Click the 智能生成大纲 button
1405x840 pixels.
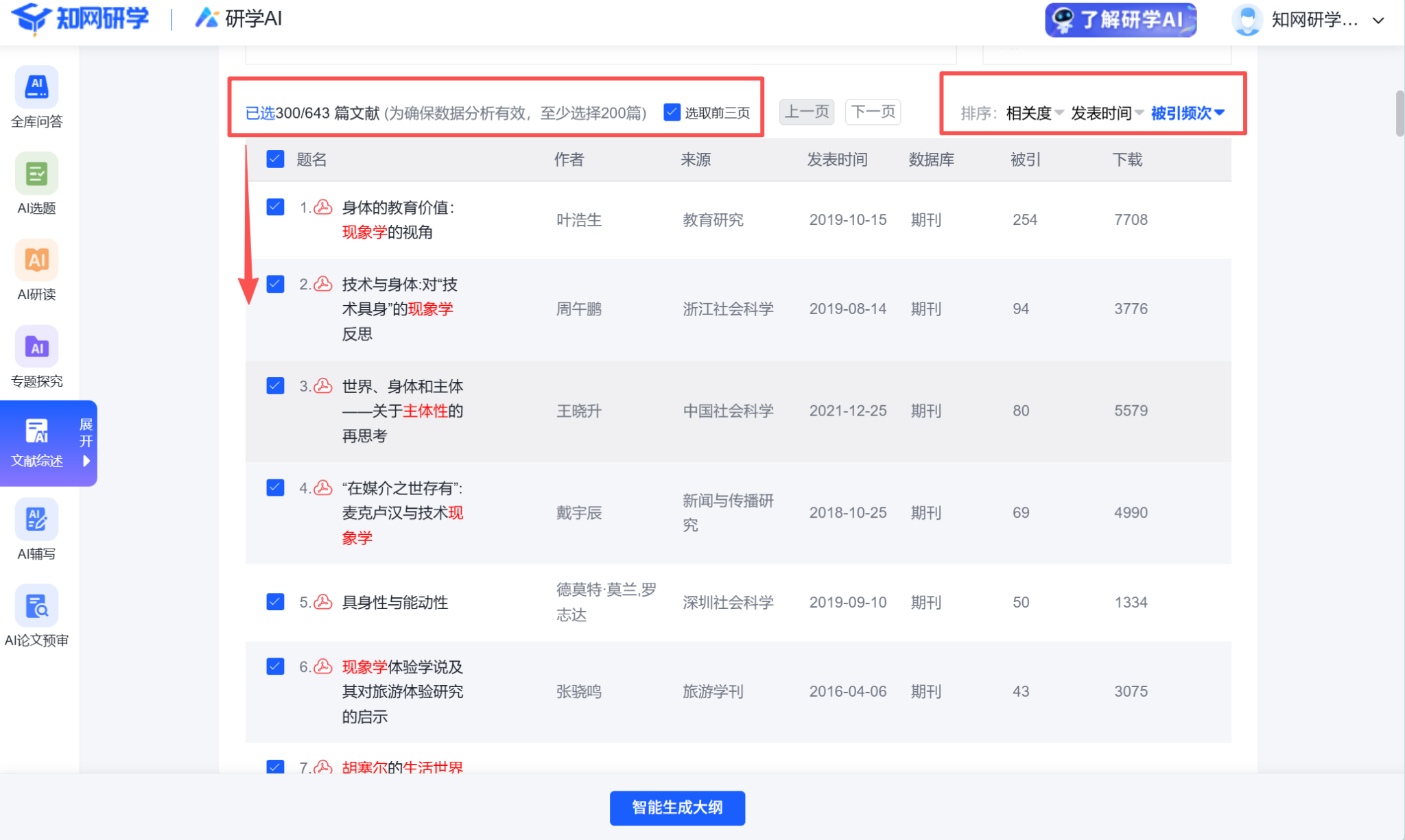(x=676, y=808)
